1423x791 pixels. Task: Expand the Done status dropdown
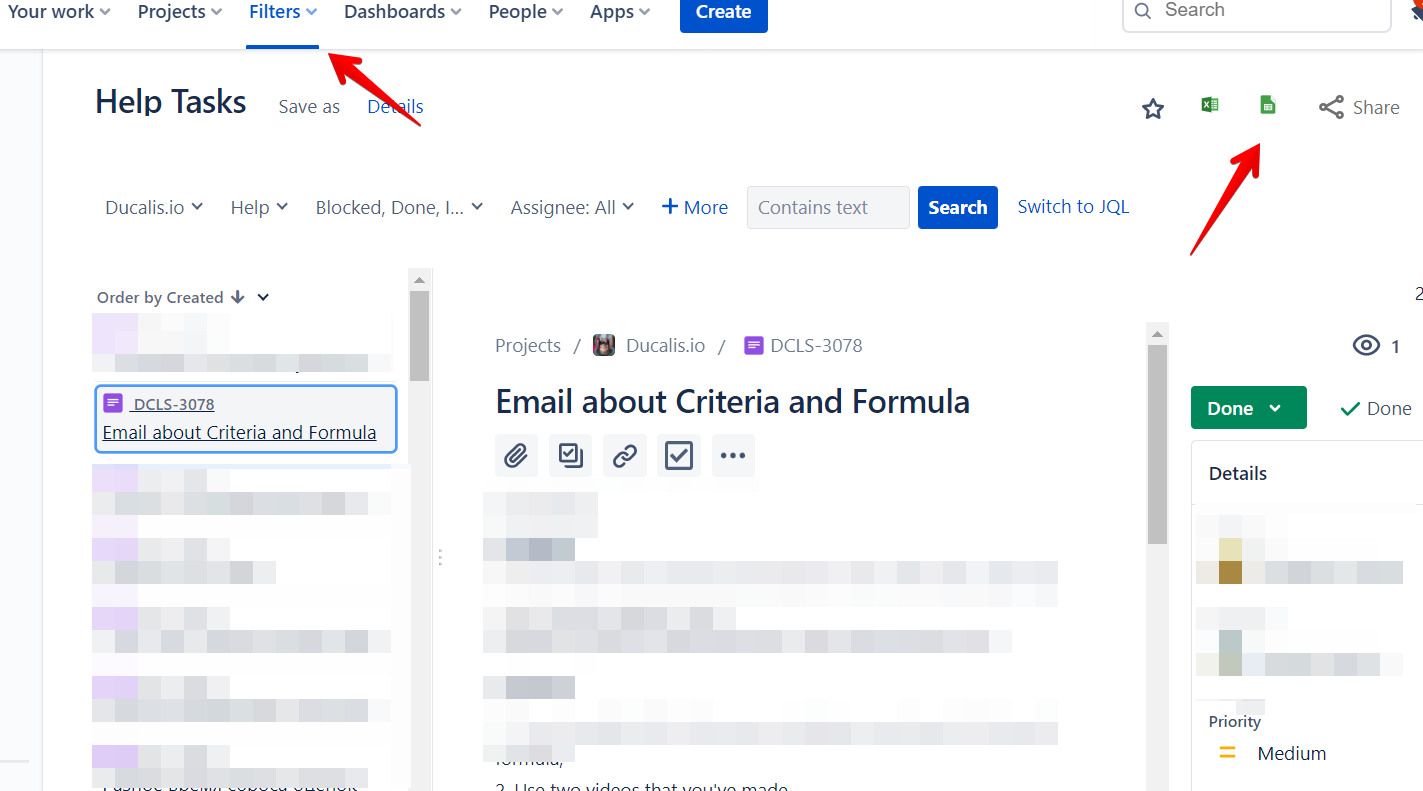click(x=1248, y=408)
